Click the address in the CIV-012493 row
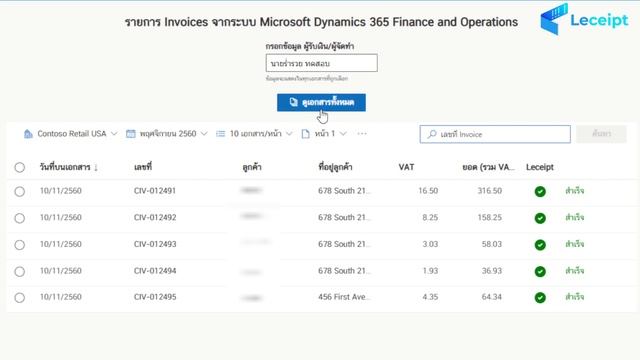The image size is (640, 360). (x=344, y=244)
